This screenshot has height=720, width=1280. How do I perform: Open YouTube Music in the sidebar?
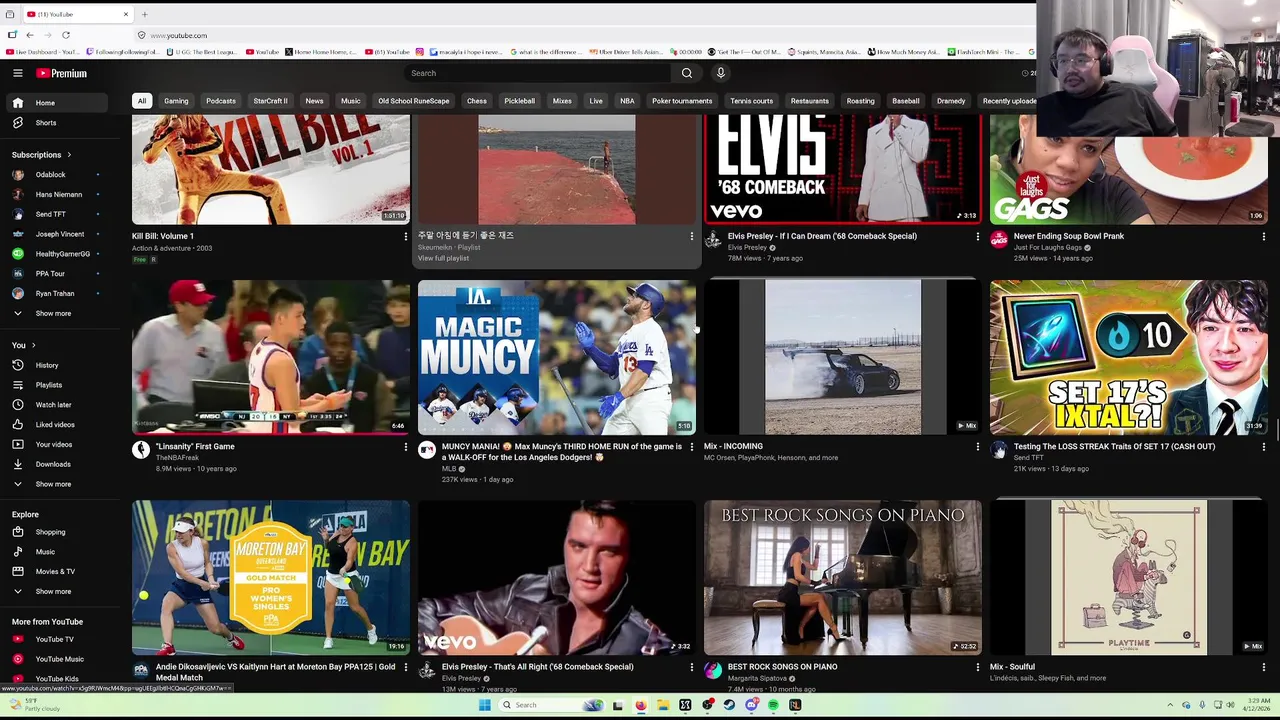point(58,659)
